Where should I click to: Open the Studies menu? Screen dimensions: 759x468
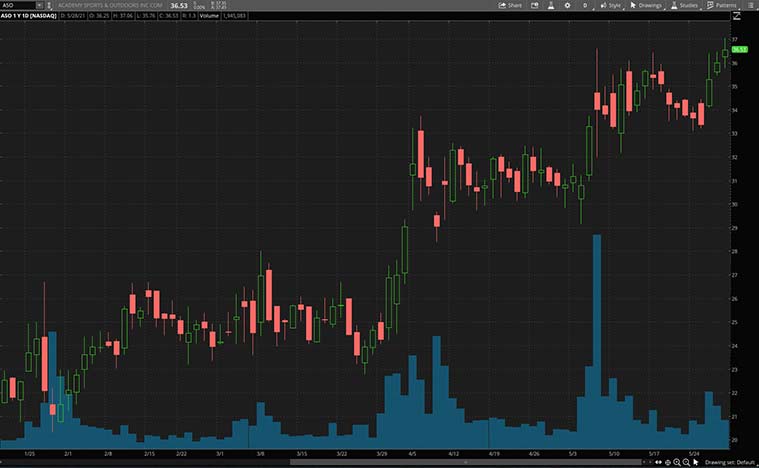pos(684,5)
